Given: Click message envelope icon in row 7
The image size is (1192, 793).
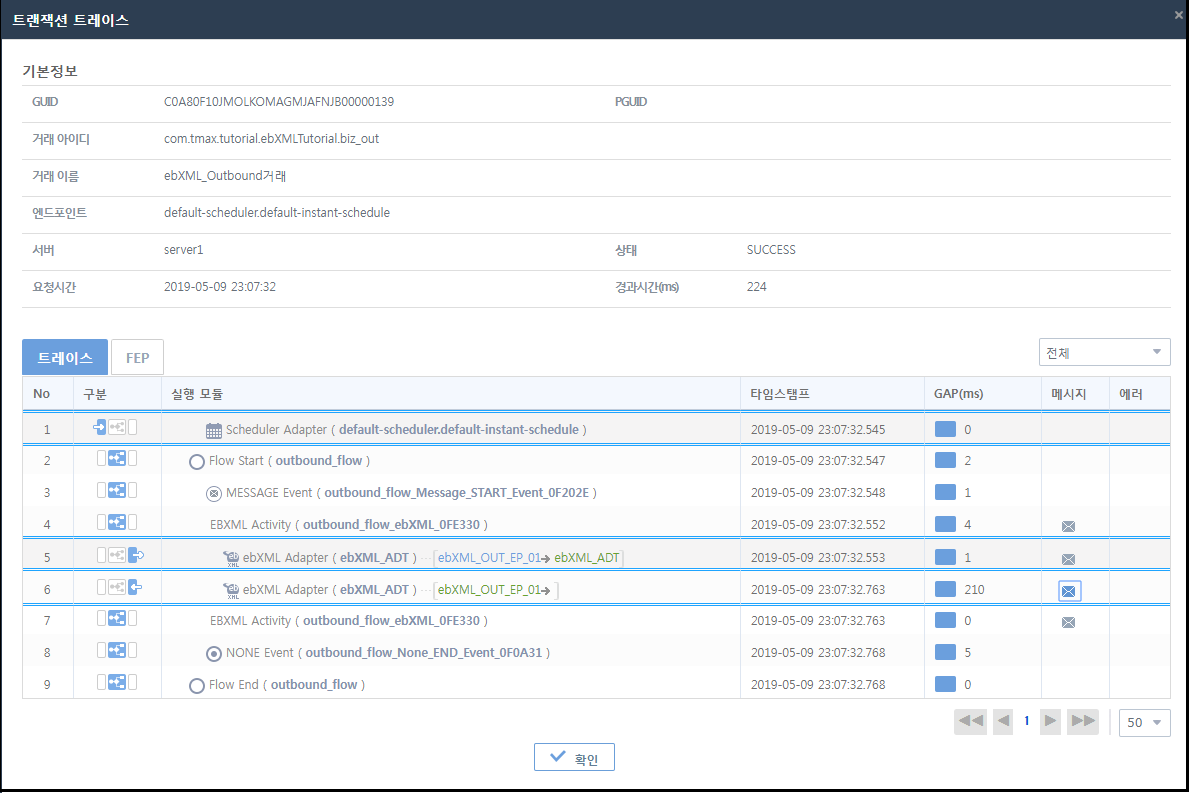Looking at the screenshot, I should pyautogui.click(x=1068, y=623).
